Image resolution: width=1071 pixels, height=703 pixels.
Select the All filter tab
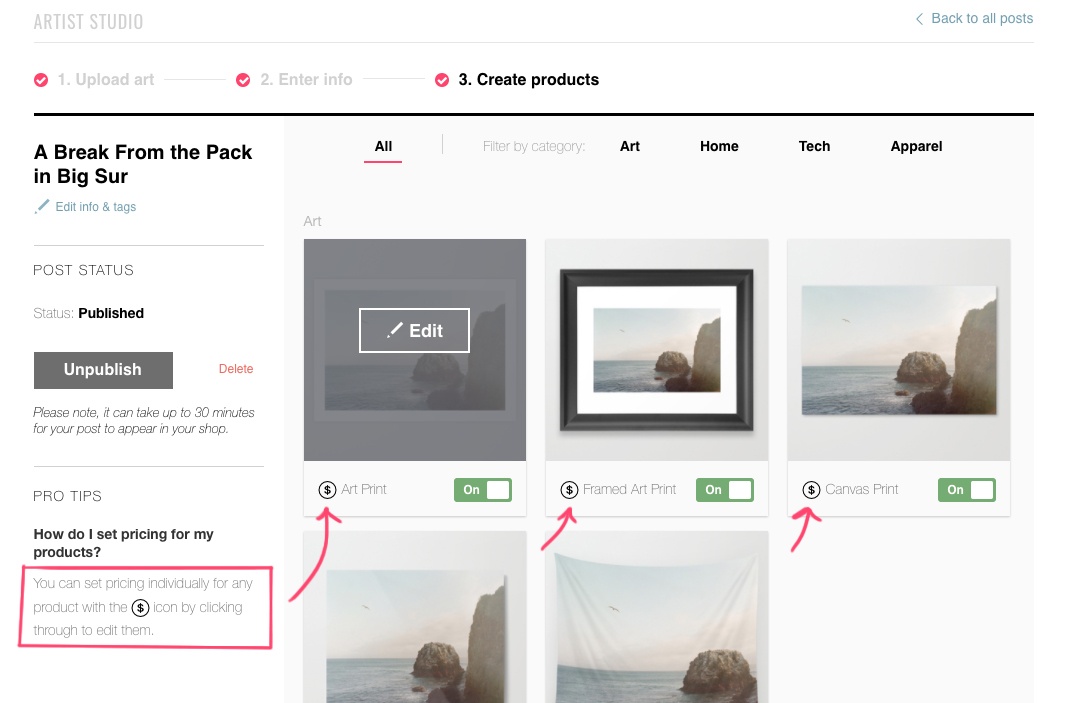point(383,146)
